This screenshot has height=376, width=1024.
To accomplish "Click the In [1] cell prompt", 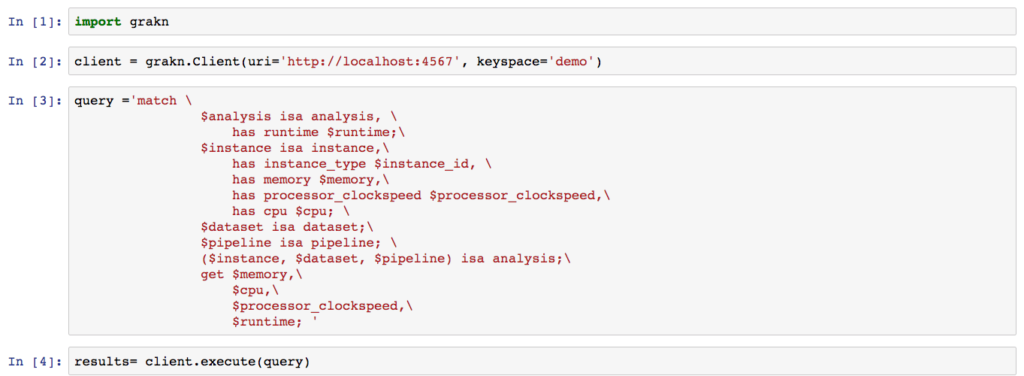I will pos(35,22).
